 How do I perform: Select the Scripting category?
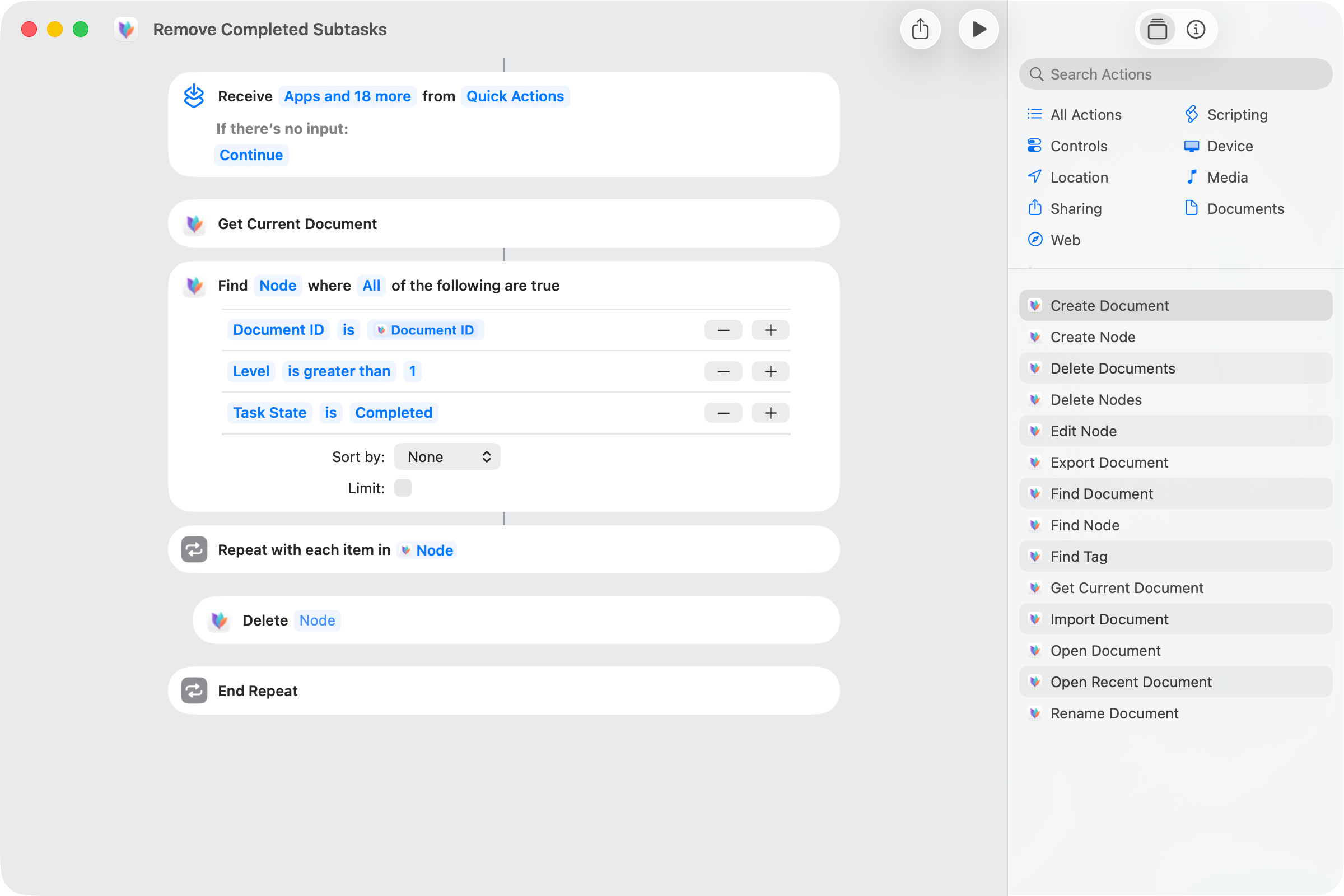(x=1226, y=114)
